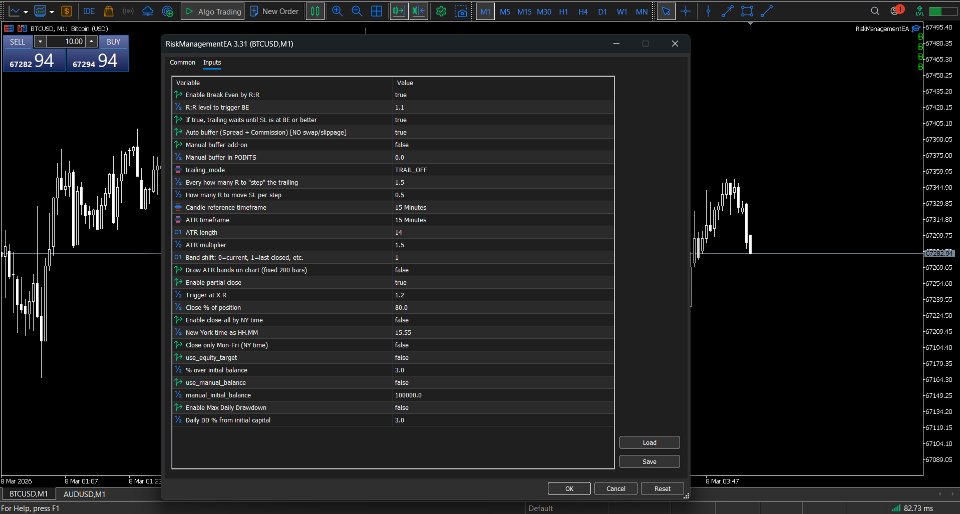Screen dimensions: 960x514
Task: Confirm dialog with OK button
Action: (569, 488)
